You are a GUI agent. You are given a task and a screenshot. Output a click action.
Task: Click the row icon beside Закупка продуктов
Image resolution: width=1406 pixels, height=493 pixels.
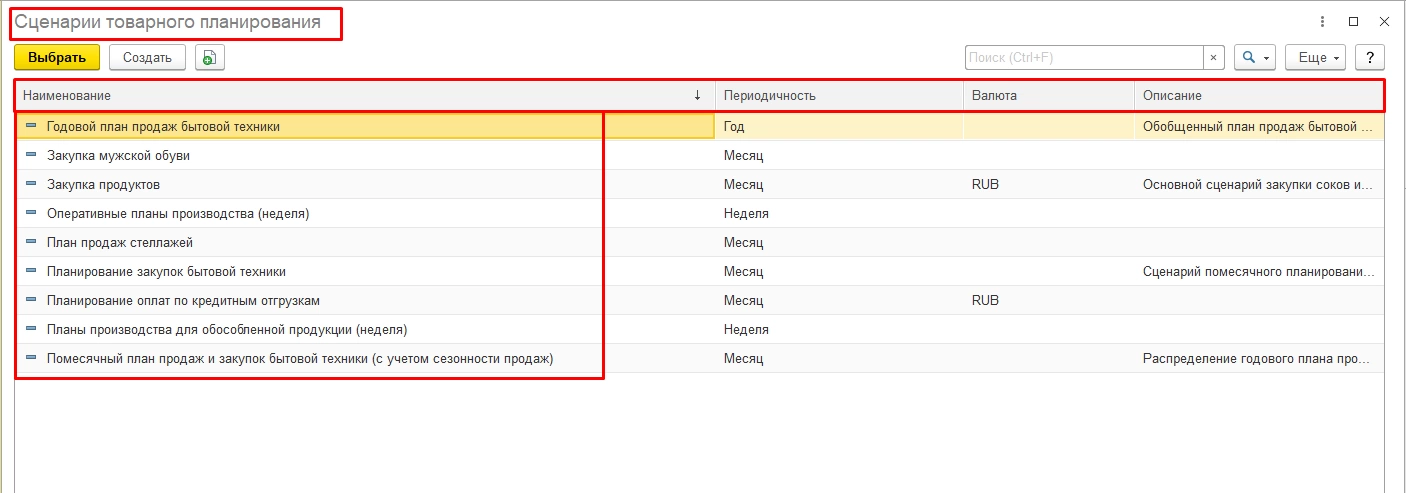pos(30,184)
